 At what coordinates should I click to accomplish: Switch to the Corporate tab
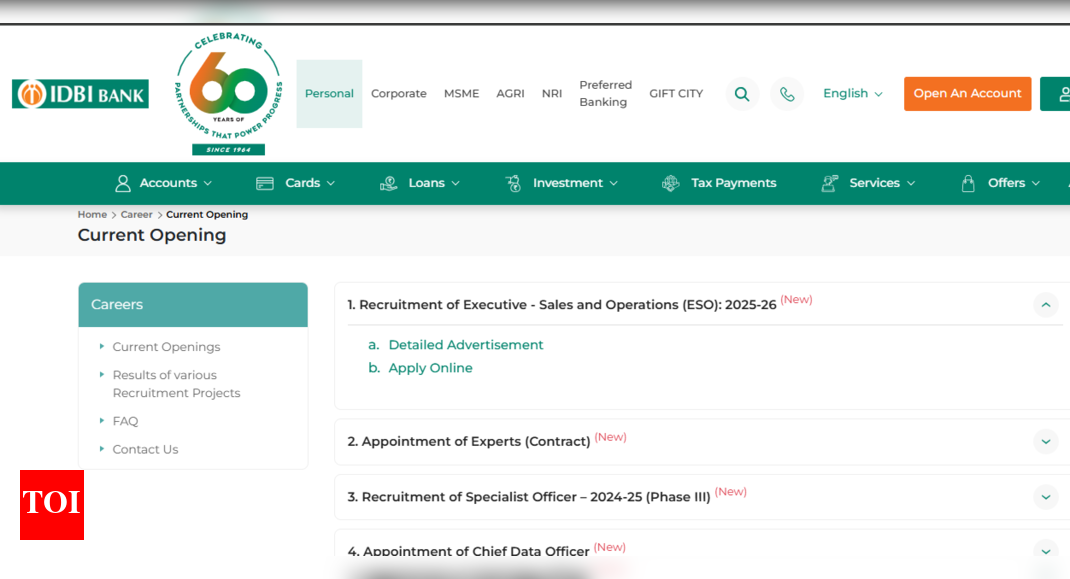click(398, 93)
